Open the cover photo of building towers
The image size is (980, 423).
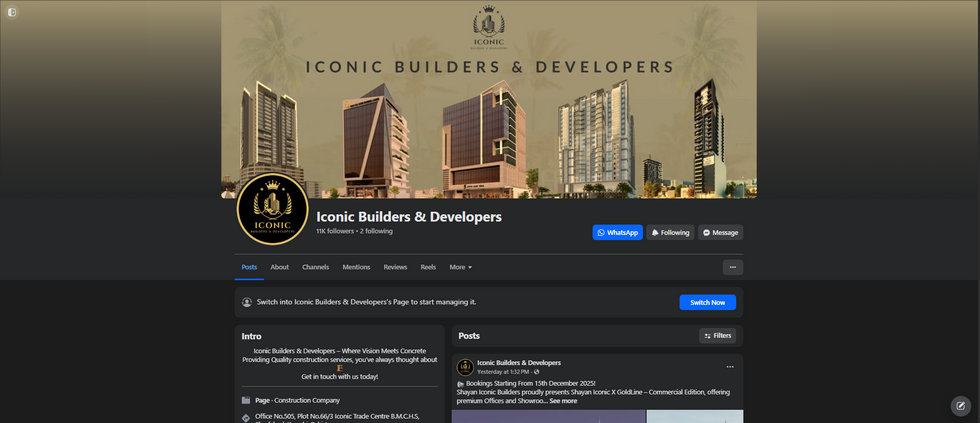coord(489,99)
